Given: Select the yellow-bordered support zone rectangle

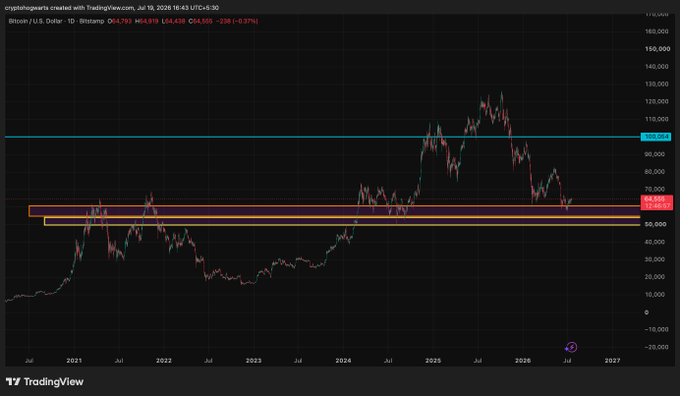Looking at the screenshot, I should [x=342, y=221].
